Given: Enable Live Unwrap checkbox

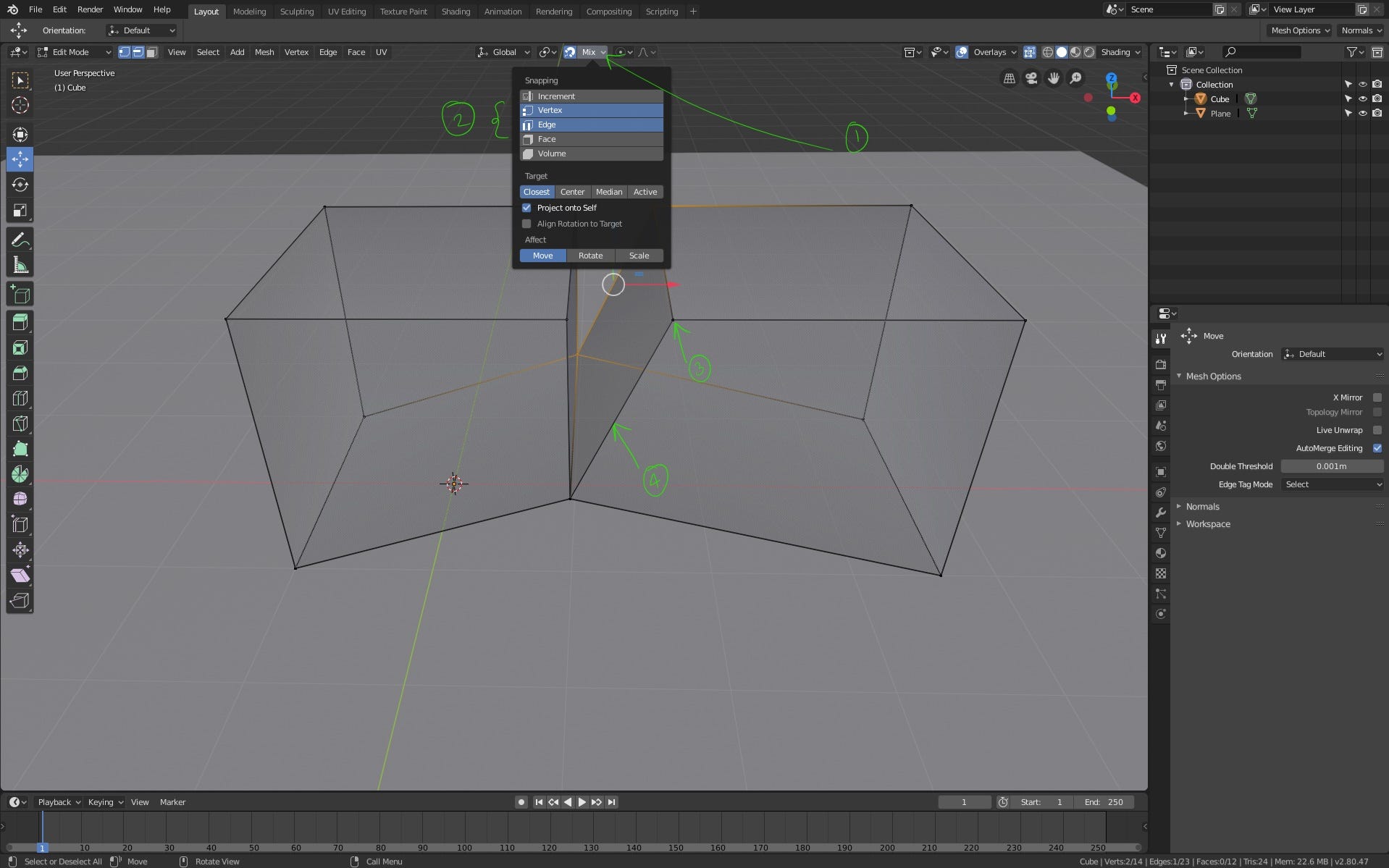Looking at the screenshot, I should pos(1377,430).
